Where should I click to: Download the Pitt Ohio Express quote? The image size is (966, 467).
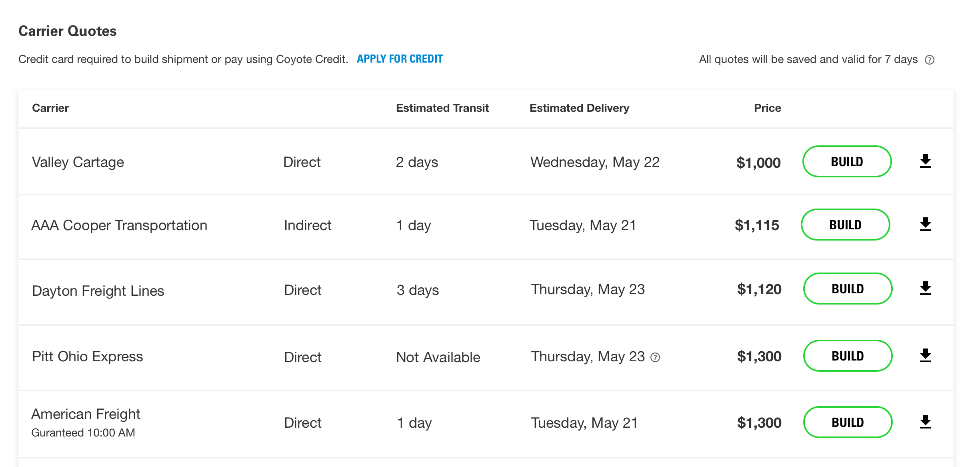pyautogui.click(x=925, y=356)
